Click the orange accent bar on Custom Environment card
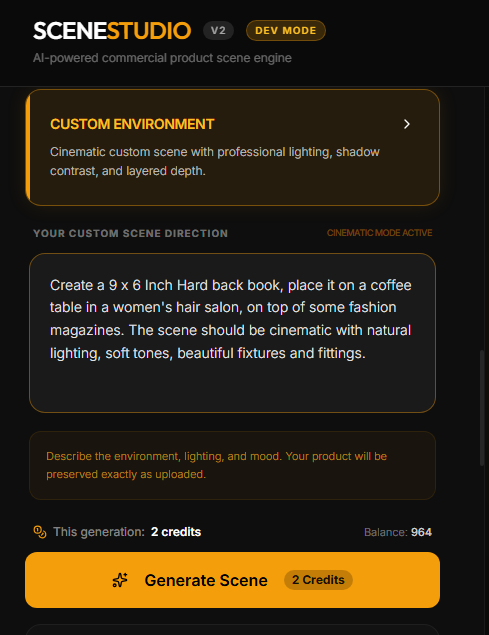 pyautogui.click(x=28, y=147)
